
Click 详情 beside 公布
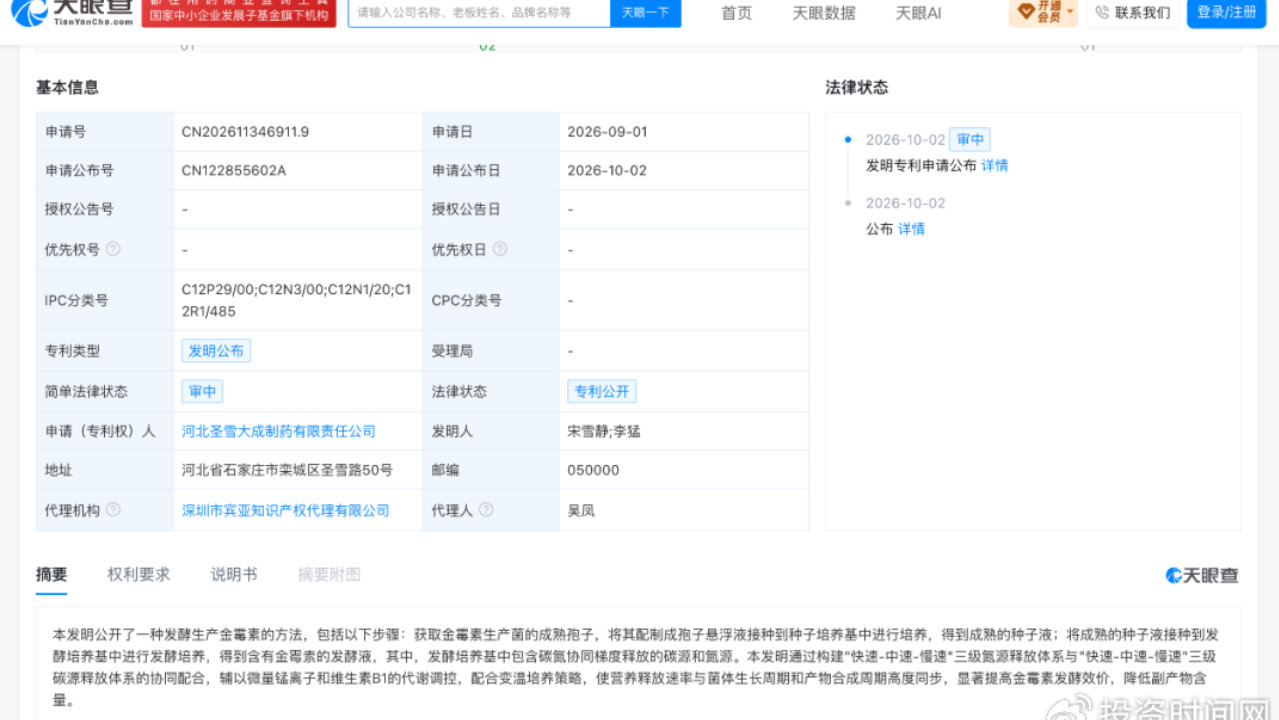click(911, 229)
